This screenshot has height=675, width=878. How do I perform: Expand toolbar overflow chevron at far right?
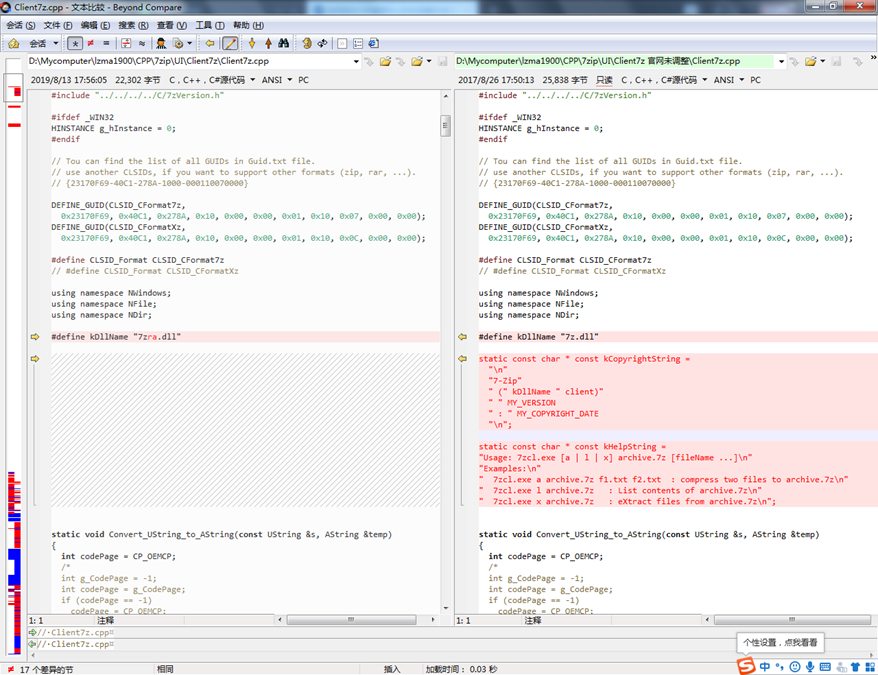(873, 57)
